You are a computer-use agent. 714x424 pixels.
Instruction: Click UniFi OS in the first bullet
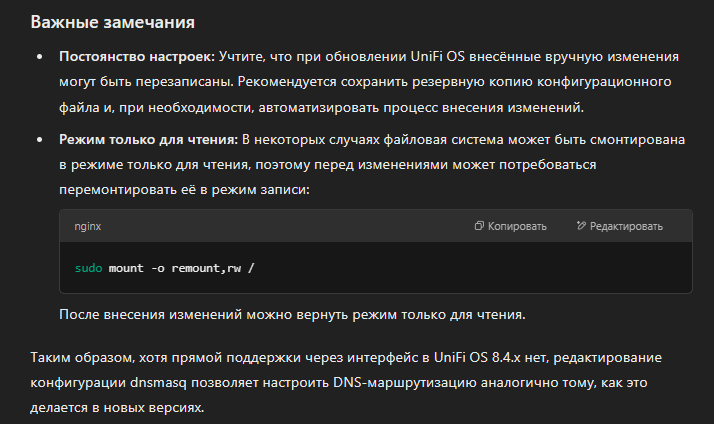click(438, 56)
